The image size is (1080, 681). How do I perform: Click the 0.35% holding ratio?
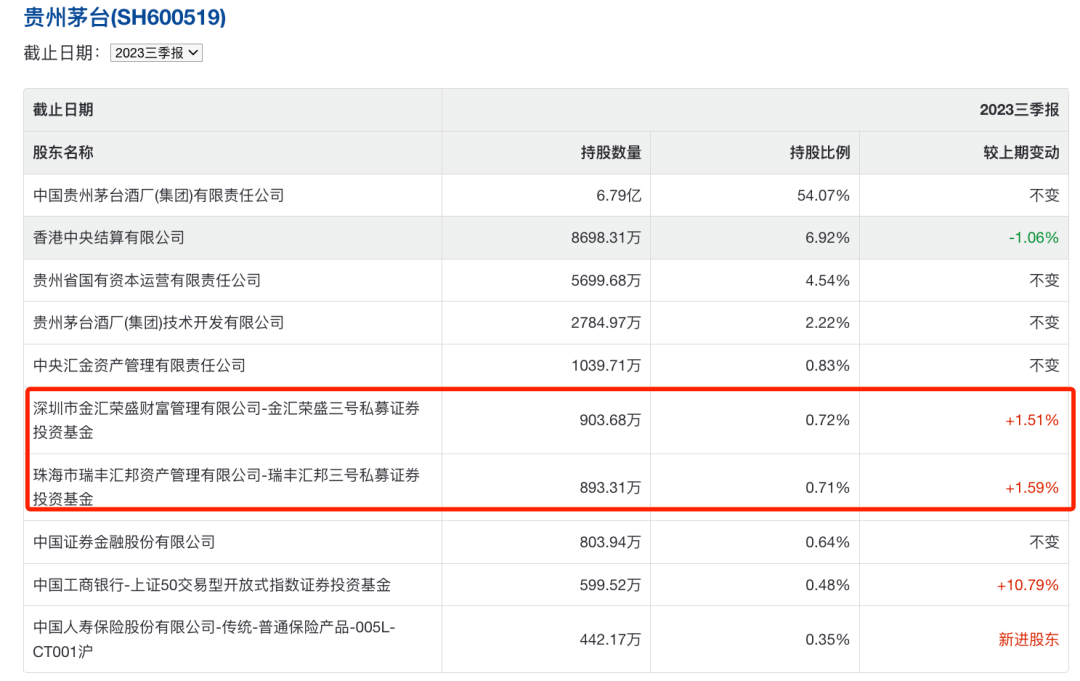click(827, 640)
